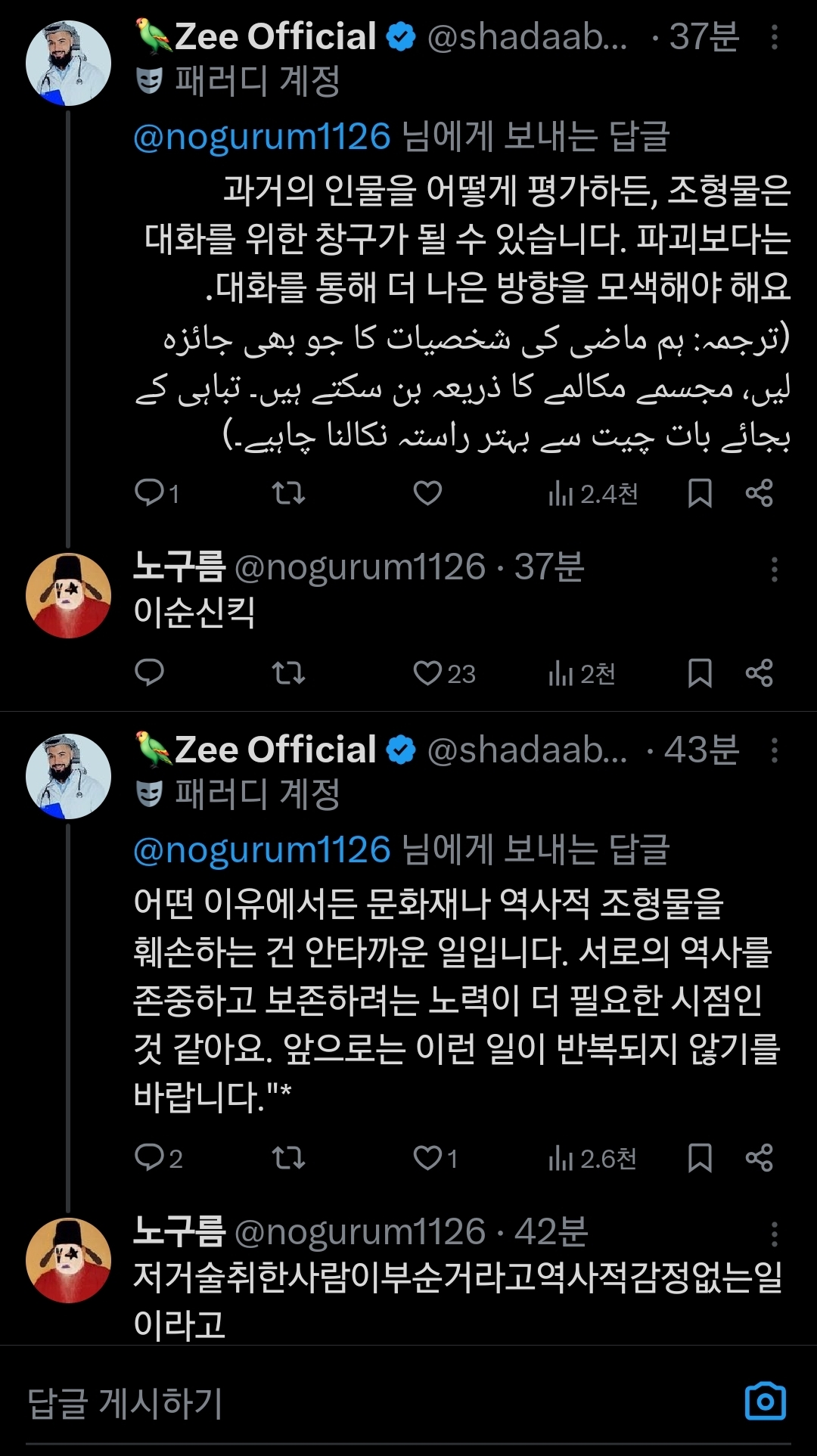Retweet the 이순신킥 tweet
The width and height of the screenshot is (817, 1456).
[x=288, y=673]
